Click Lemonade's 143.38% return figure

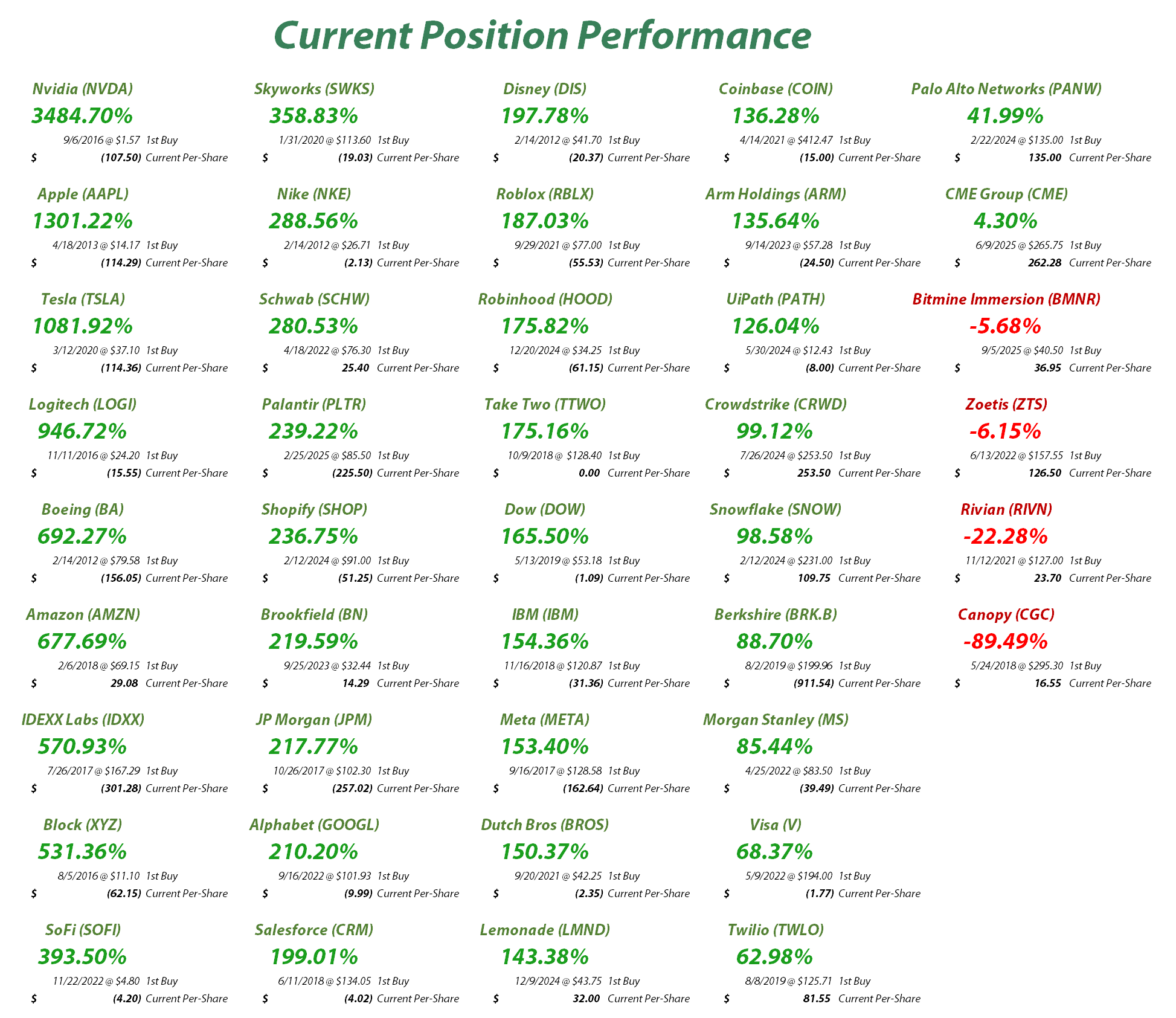(545, 956)
